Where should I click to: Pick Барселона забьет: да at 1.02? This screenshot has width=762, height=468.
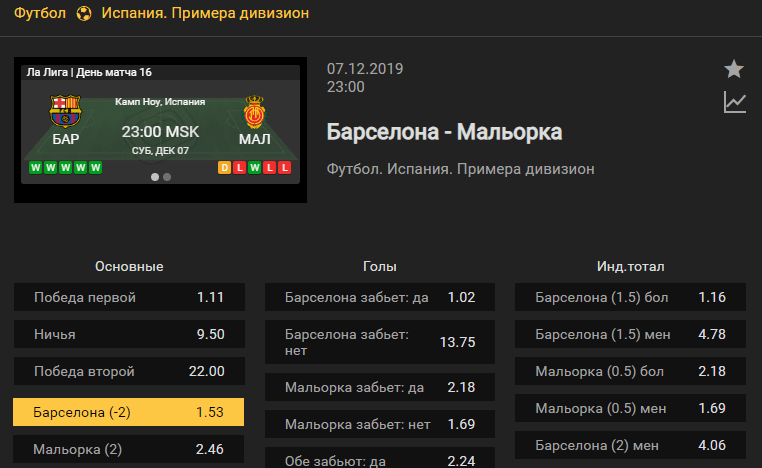pos(380,297)
